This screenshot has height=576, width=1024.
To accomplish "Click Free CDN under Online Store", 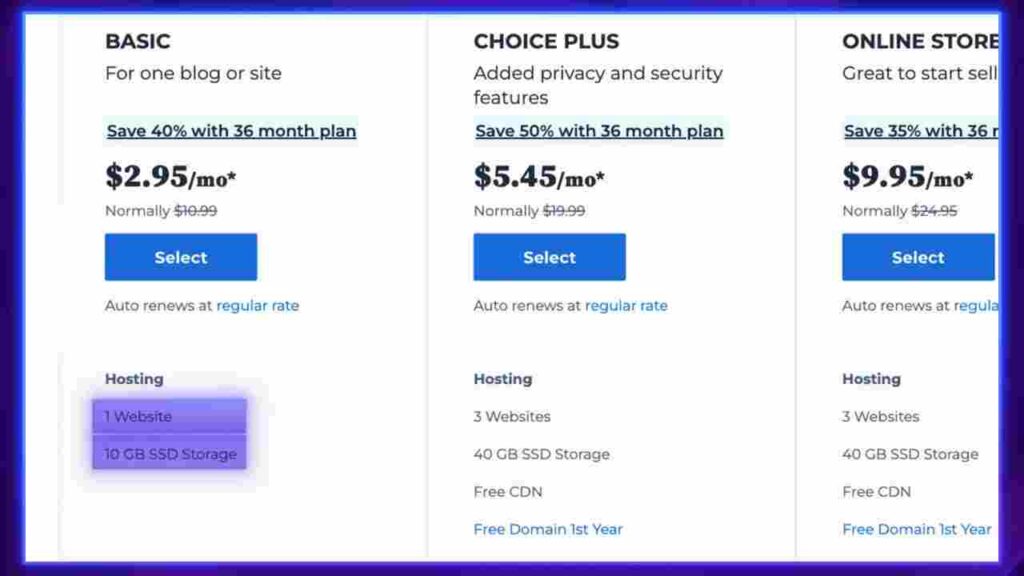I will 876,492.
